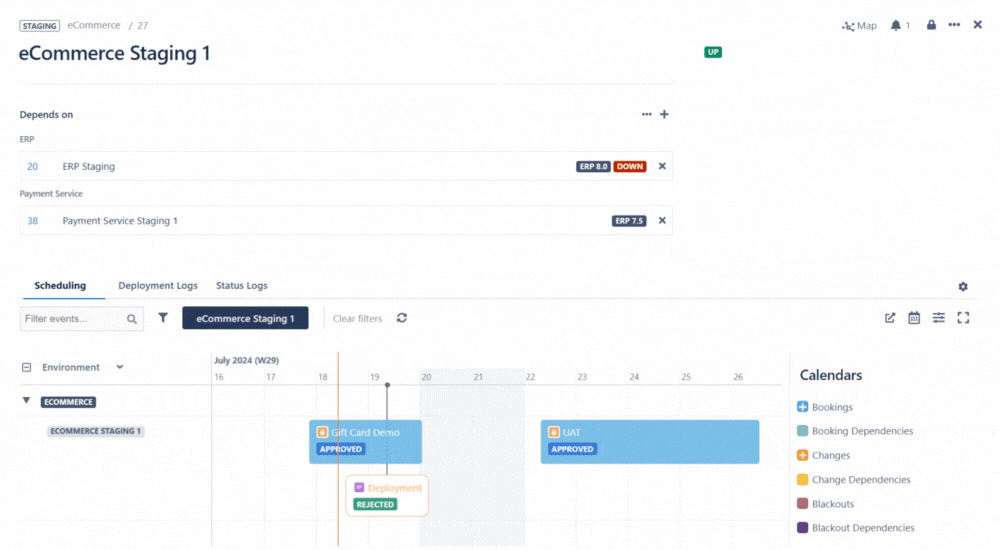Add a dependency with the plus icon
The height and width of the screenshot is (550, 1000).
point(664,114)
